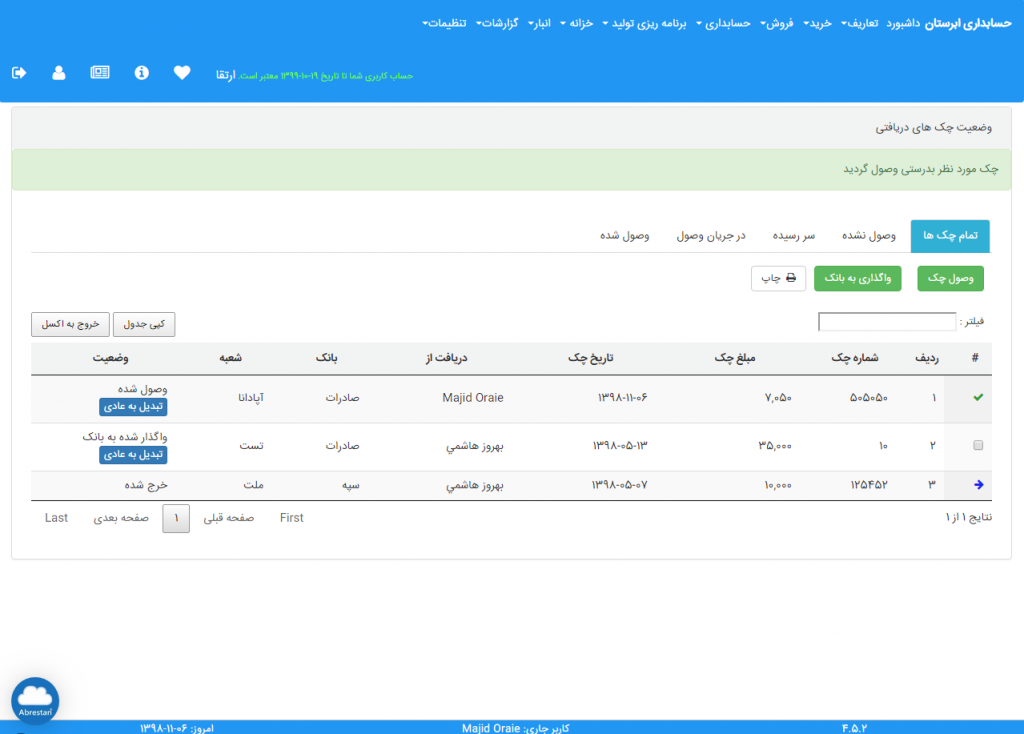Image resolution: width=1024 pixels, height=734 pixels.
Task: Expand the خرید dropdown menu
Action: pos(817,24)
